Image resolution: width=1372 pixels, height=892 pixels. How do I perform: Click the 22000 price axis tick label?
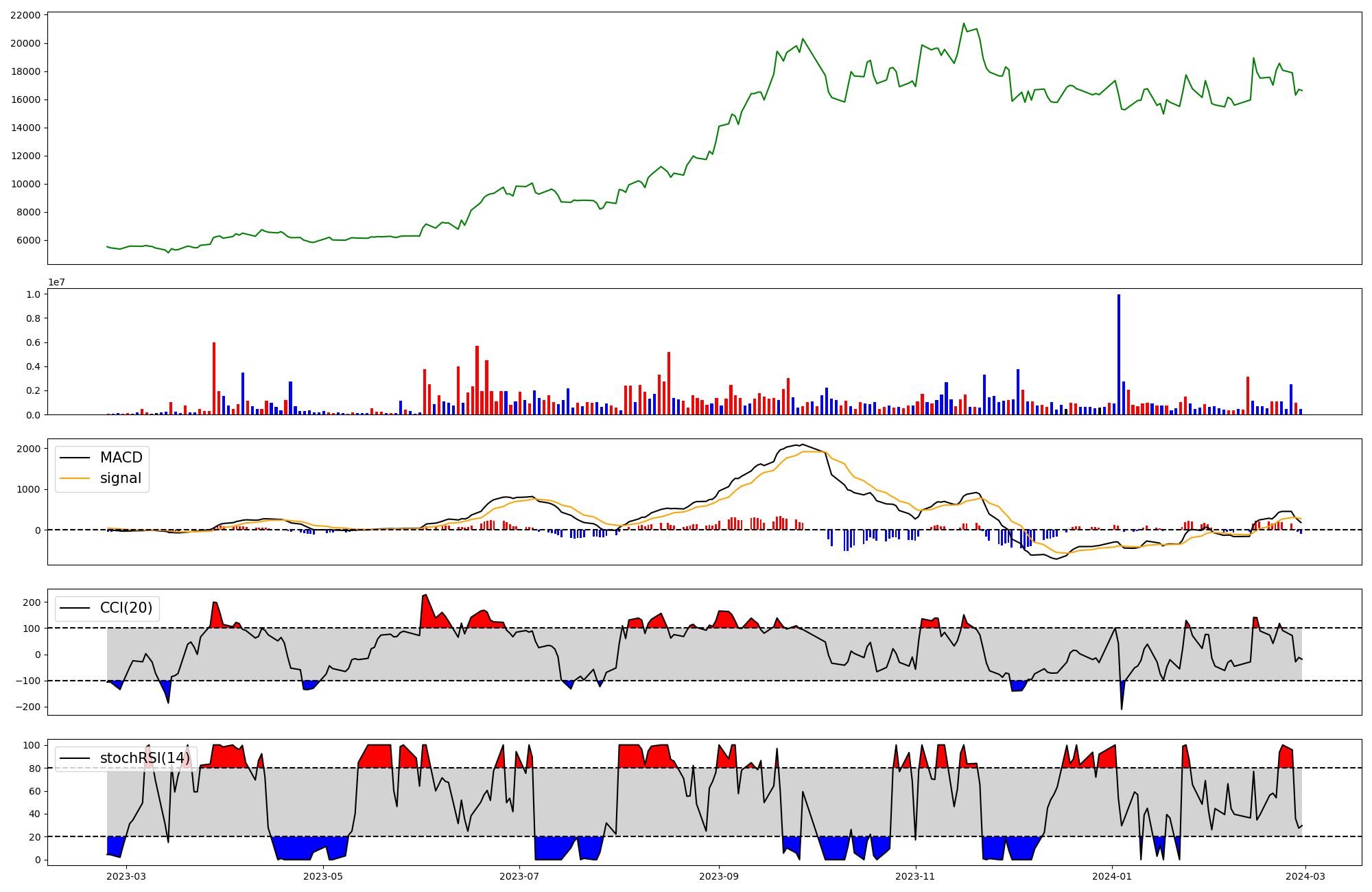pos(25,15)
